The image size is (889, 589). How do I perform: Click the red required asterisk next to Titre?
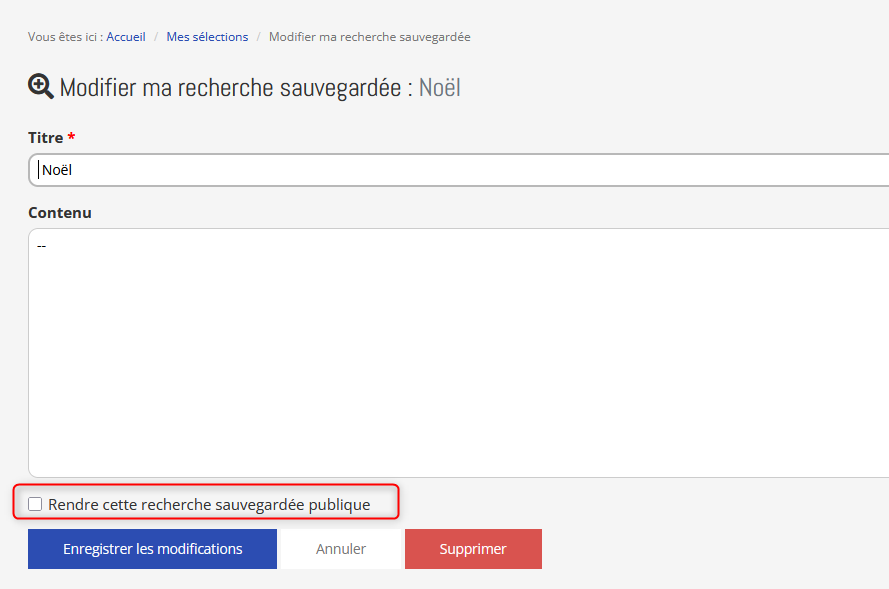click(x=72, y=138)
